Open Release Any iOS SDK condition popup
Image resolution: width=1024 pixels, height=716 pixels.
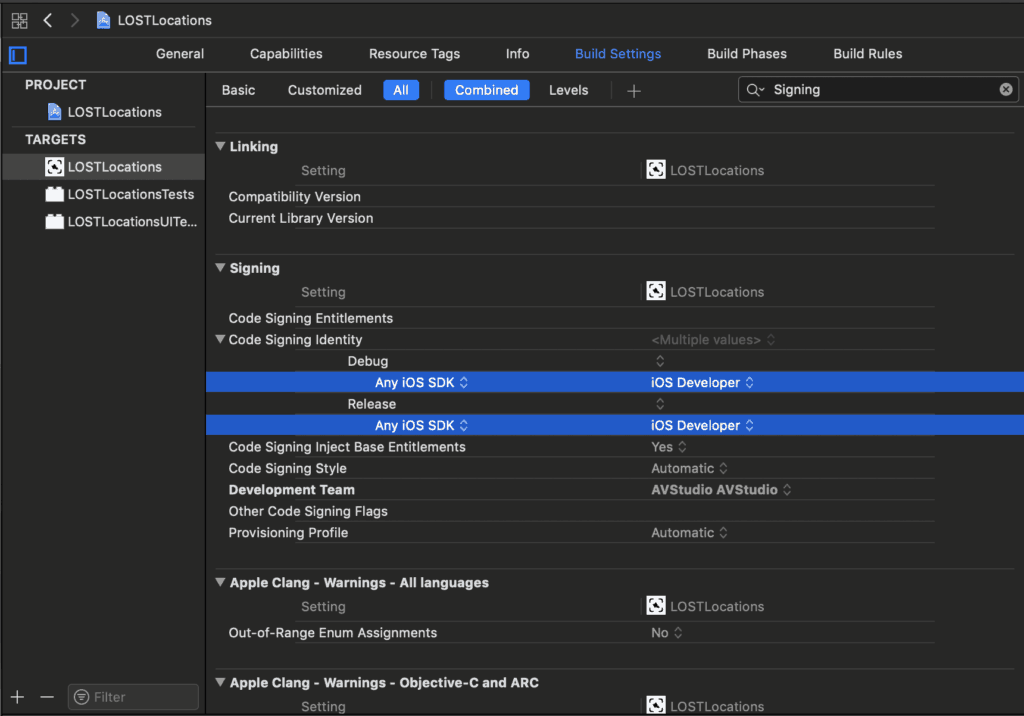pyautogui.click(x=421, y=425)
